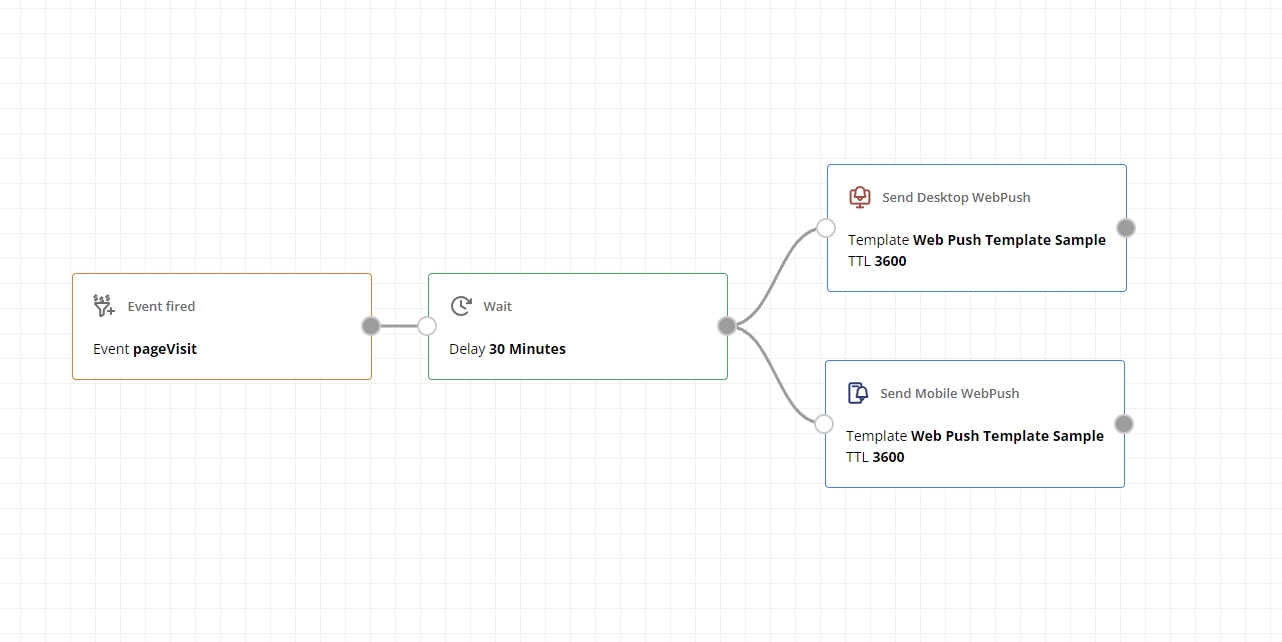Viewport: 1282px width, 642px height.
Task: Select the "Event fired" node title
Action: click(x=161, y=306)
